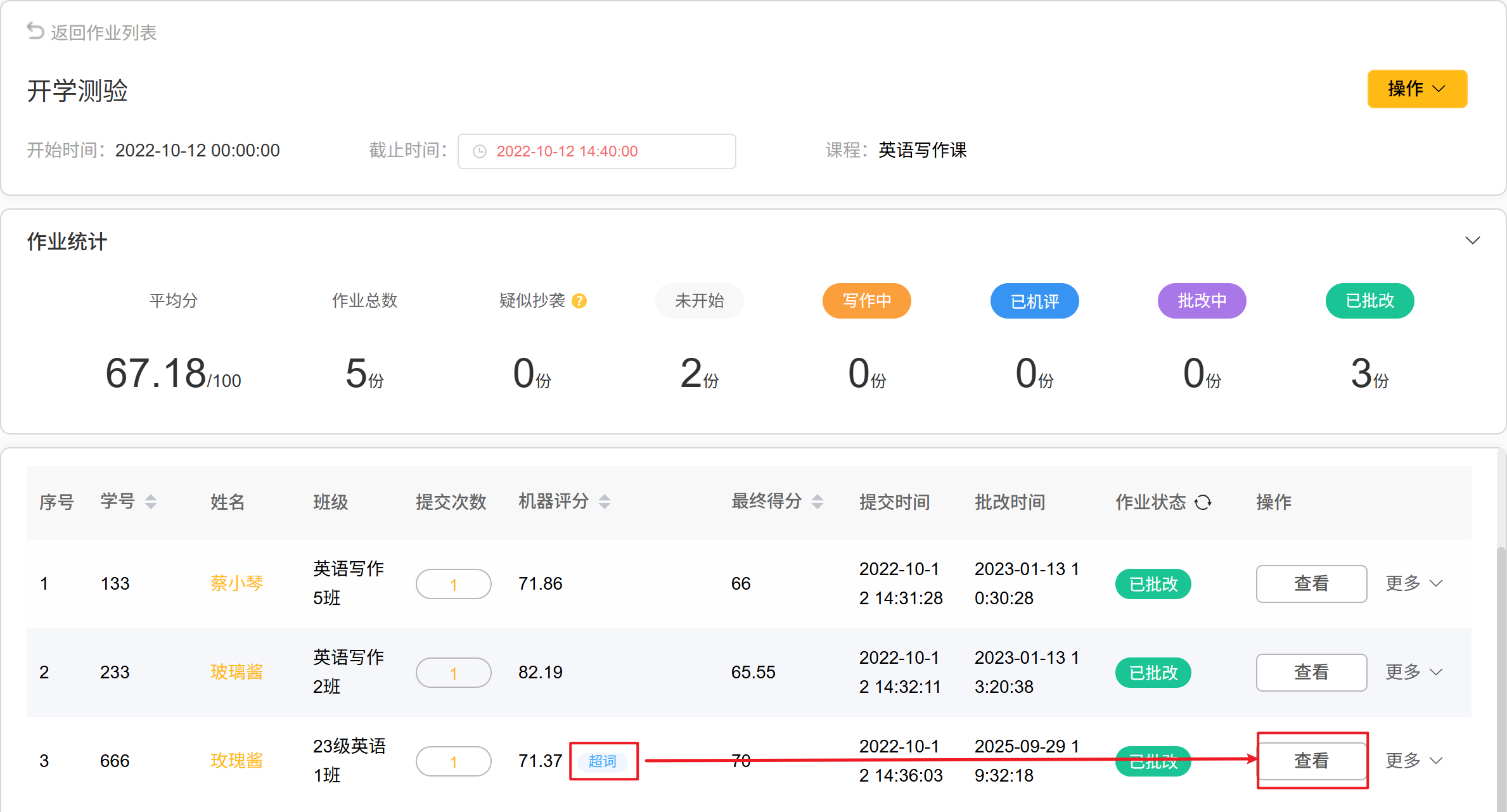Open student name link 蔡小琴
Viewport: 1507px width, 812px height.
pyautogui.click(x=236, y=583)
